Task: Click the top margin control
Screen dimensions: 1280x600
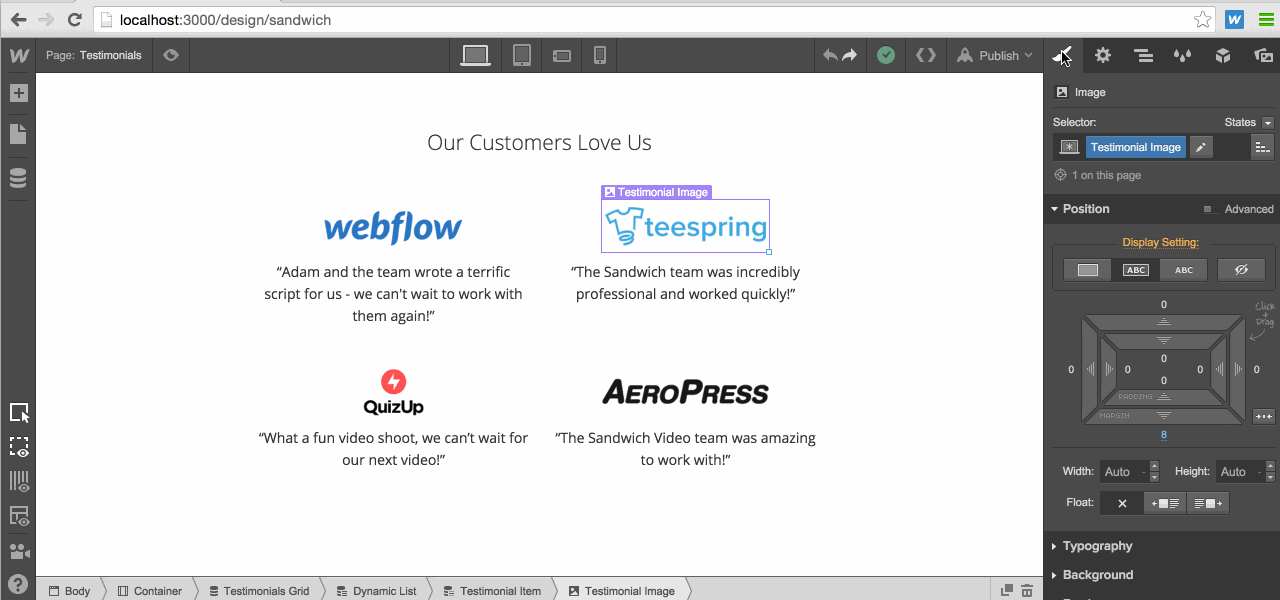Action: [x=1164, y=321]
